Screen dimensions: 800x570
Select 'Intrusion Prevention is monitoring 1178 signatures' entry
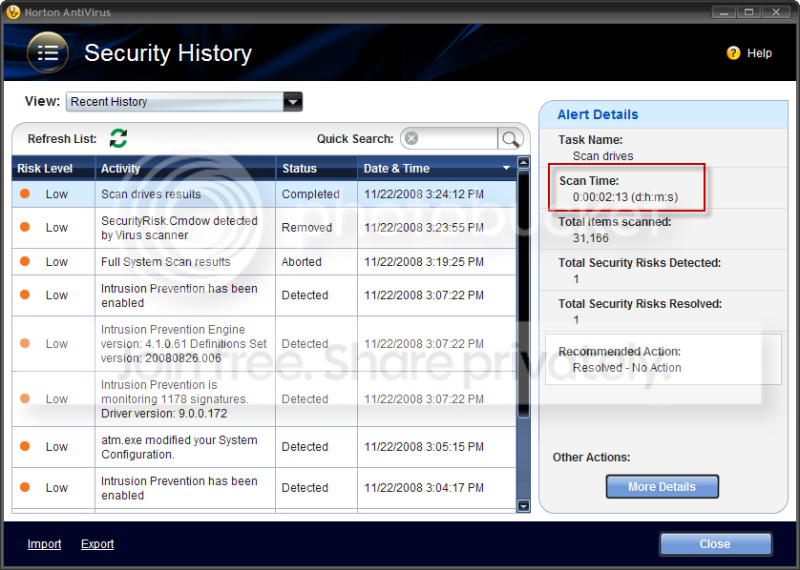264,399
